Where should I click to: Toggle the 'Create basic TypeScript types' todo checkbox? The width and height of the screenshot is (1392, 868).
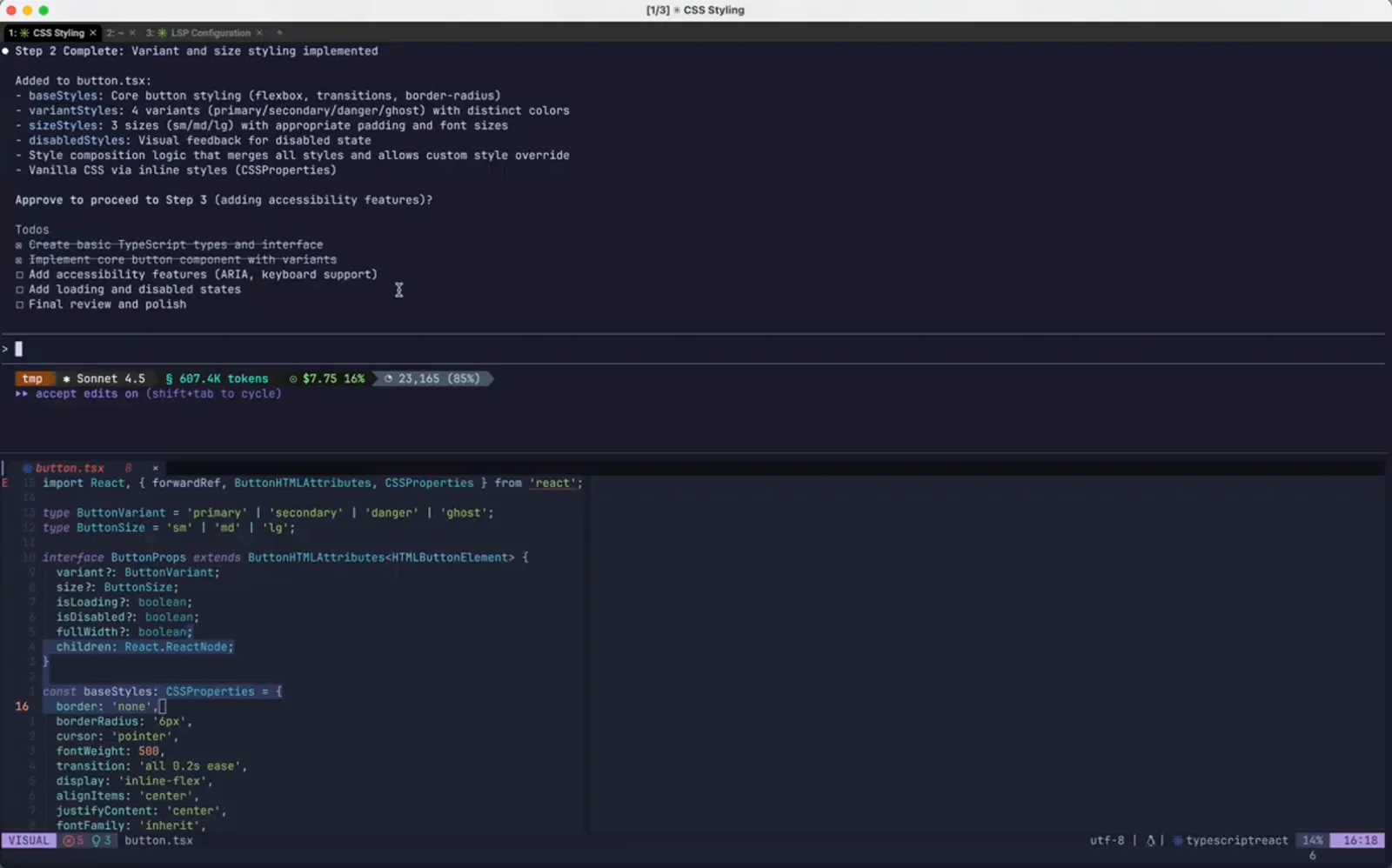click(19, 245)
